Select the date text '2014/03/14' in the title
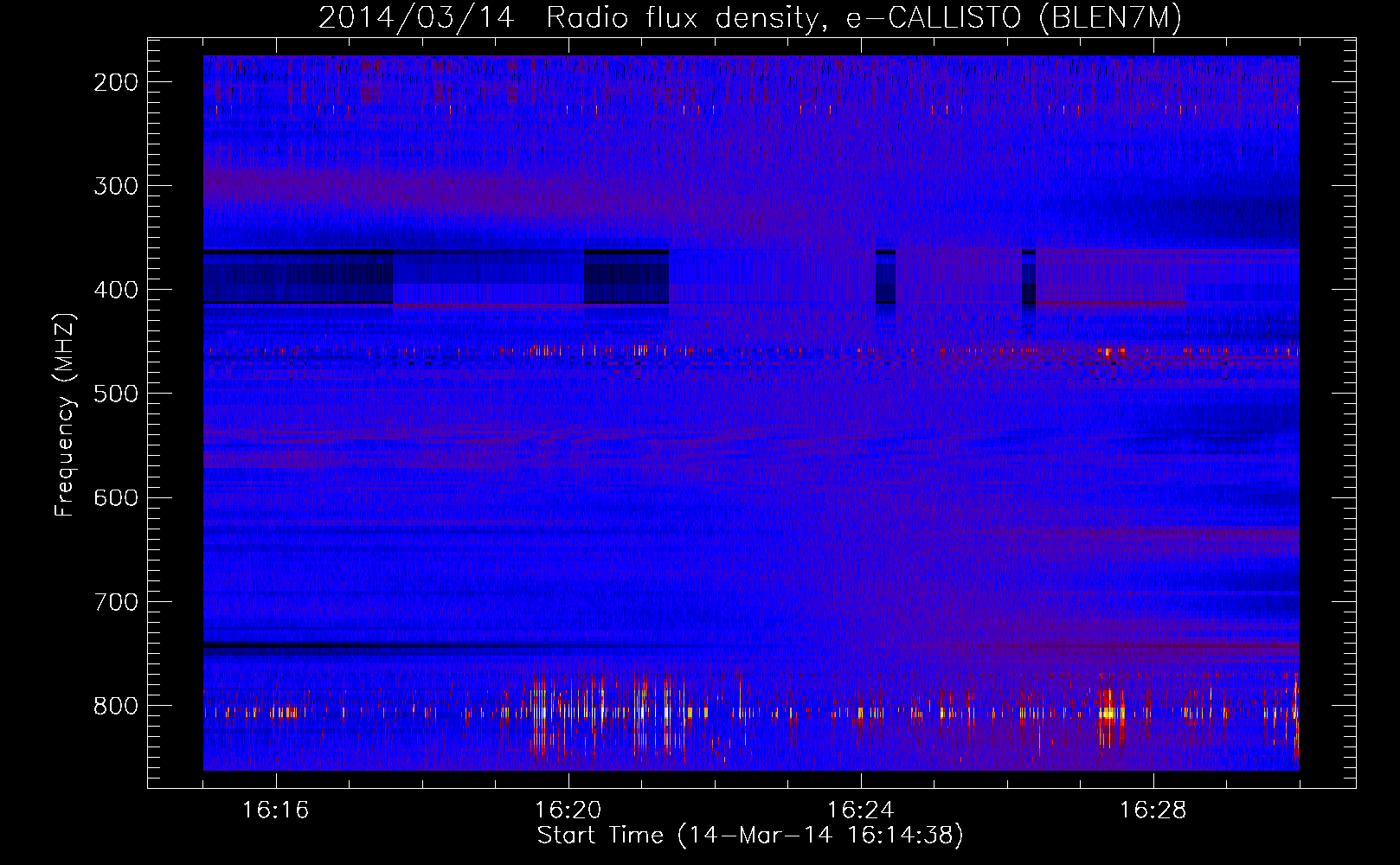Image resolution: width=1400 pixels, height=865 pixels. (417, 18)
